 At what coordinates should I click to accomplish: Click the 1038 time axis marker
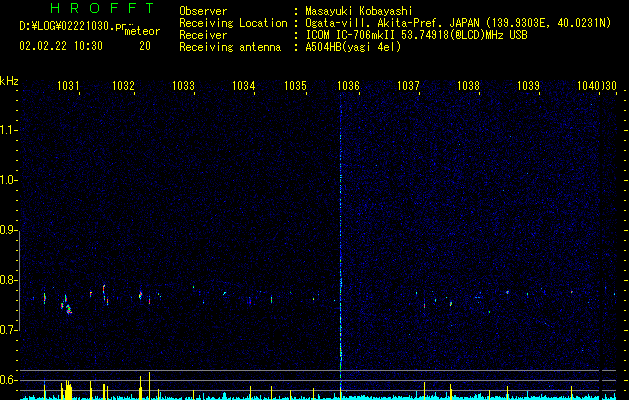pyautogui.click(x=468, y=86)
